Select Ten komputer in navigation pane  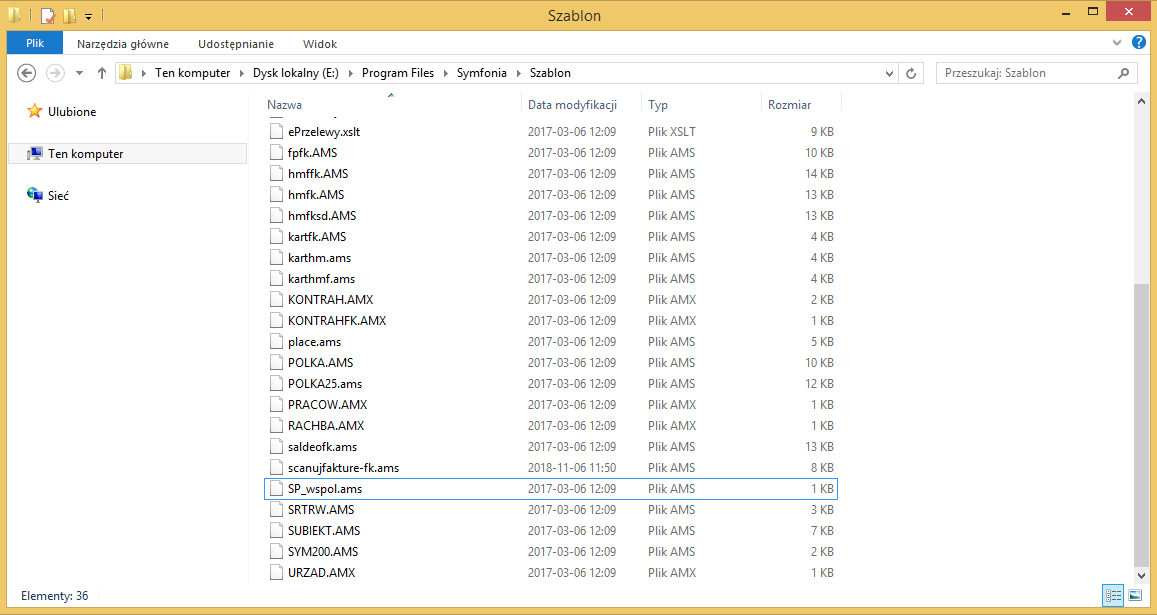pyautogui.click(x=85, y=154)
